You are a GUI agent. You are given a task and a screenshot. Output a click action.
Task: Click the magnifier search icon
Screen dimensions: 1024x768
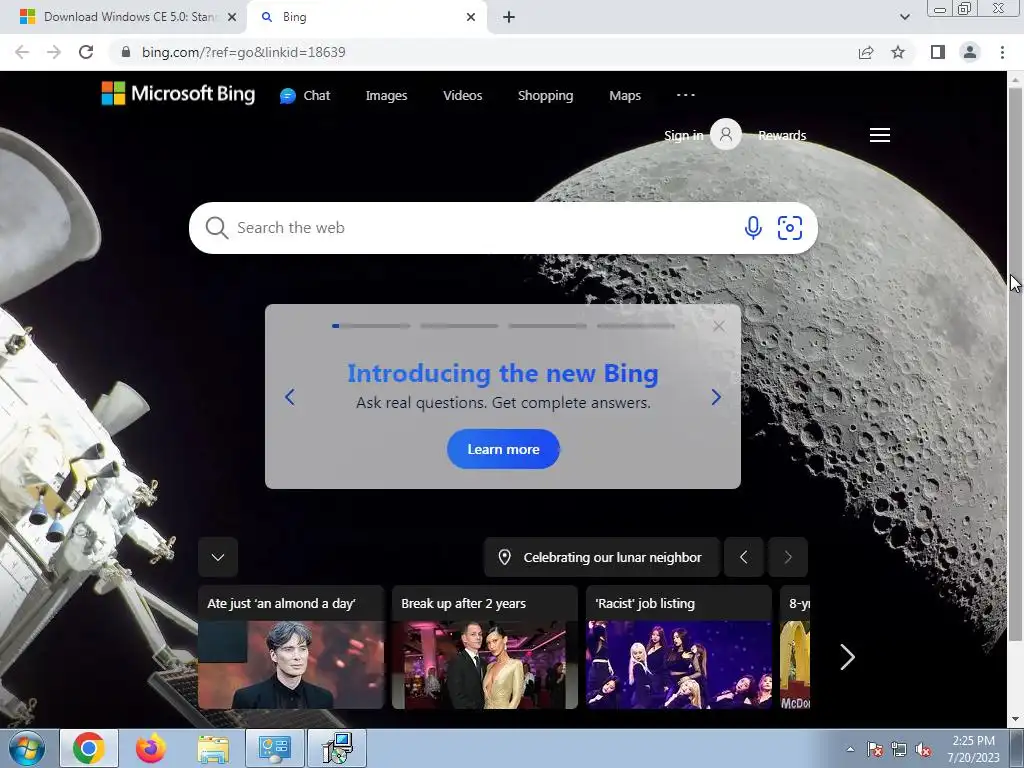[x=216, y=228]
